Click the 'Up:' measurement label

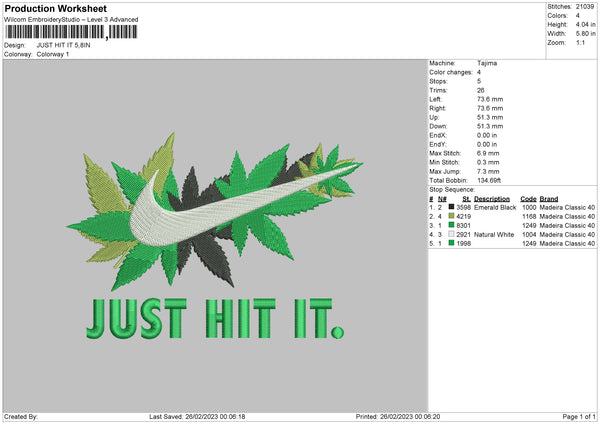(x=434, y=117)
